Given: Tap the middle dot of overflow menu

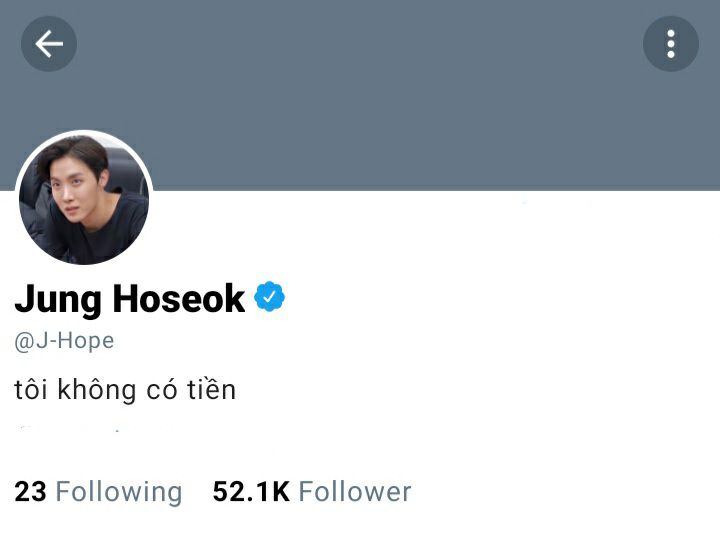Looking at the screenshot, I should point(671,44).
